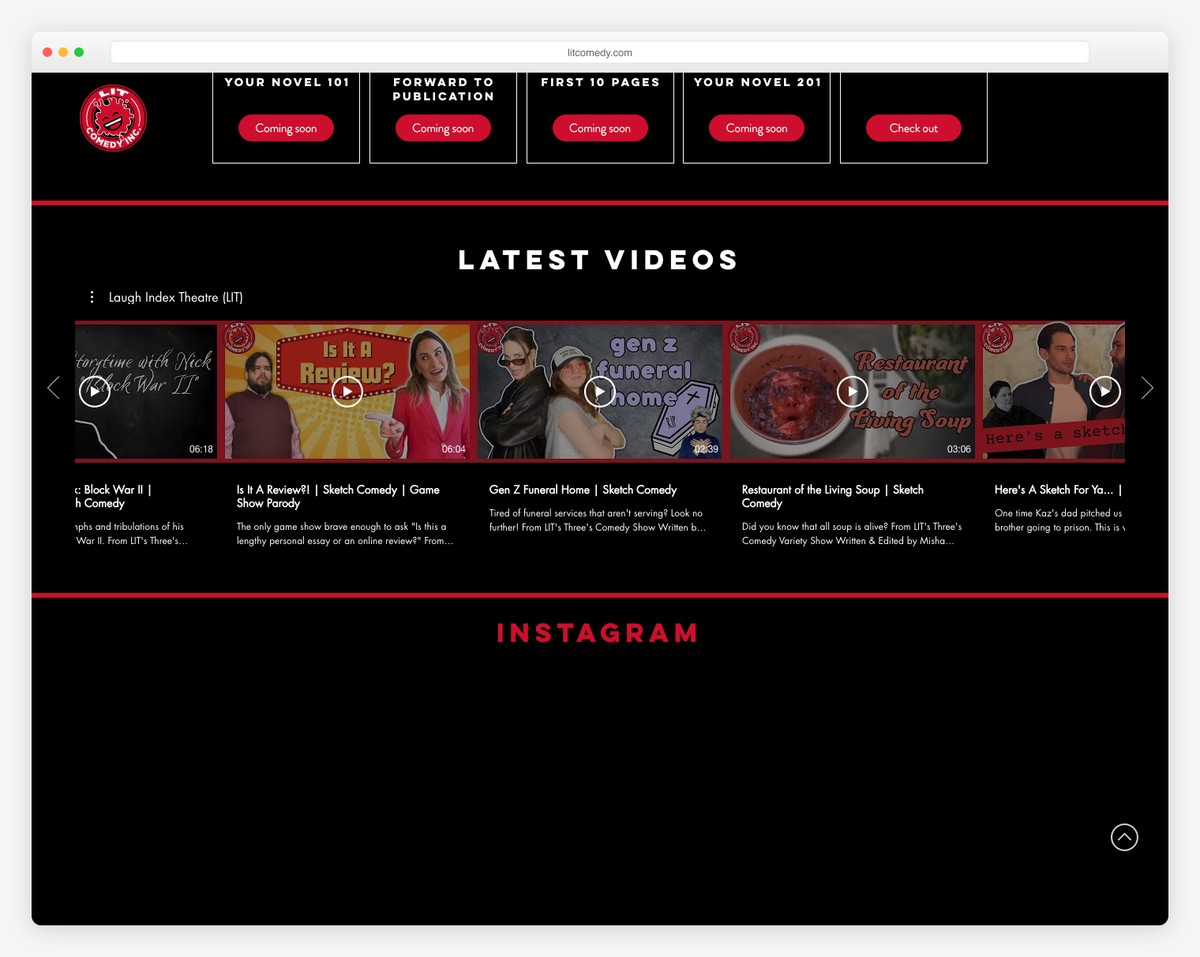1200x957 pixels.
Task: Play the Gen Z Funeral Home video
Action: (x=600, y=391)
